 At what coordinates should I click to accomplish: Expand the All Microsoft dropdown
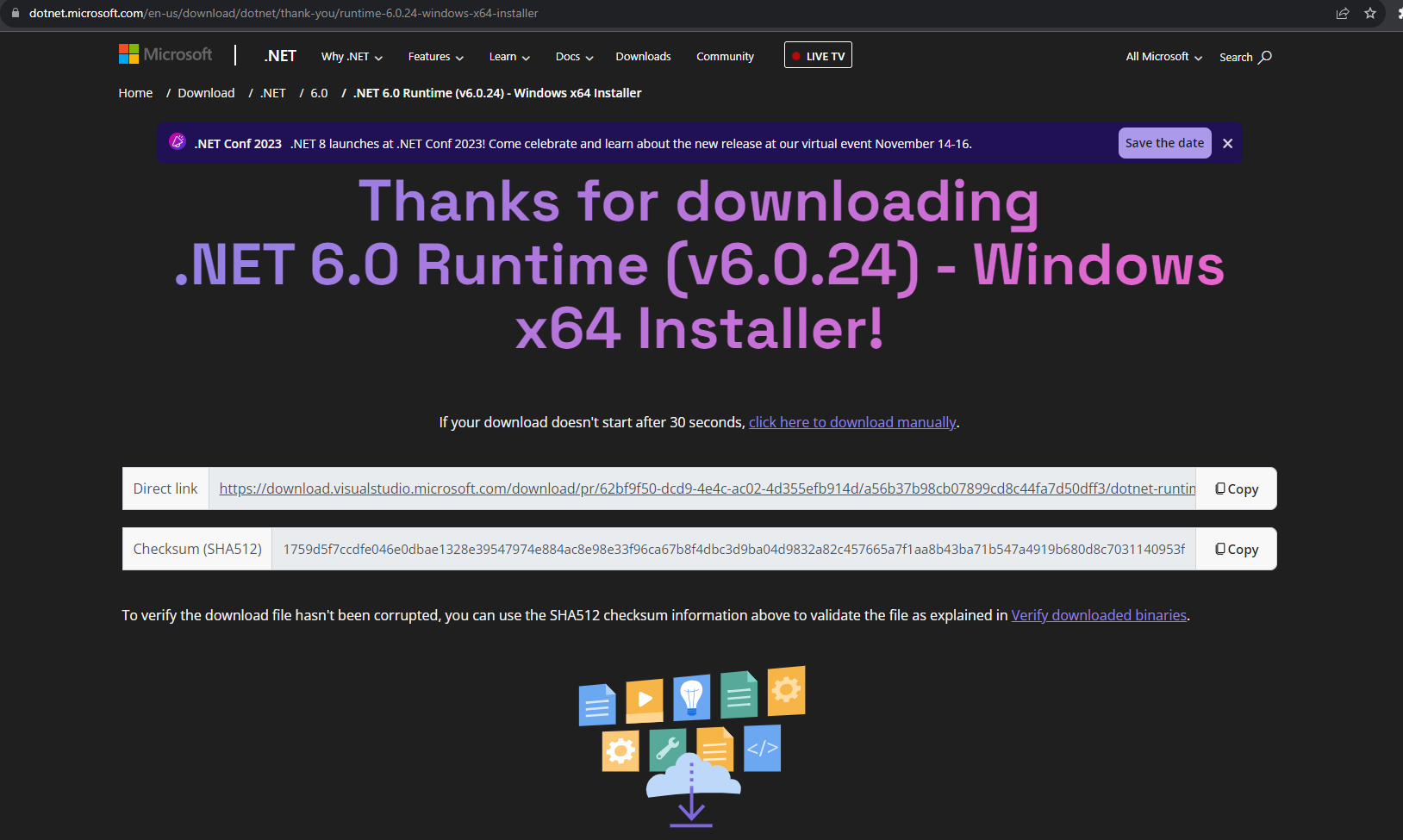(x=1162, y=56)
